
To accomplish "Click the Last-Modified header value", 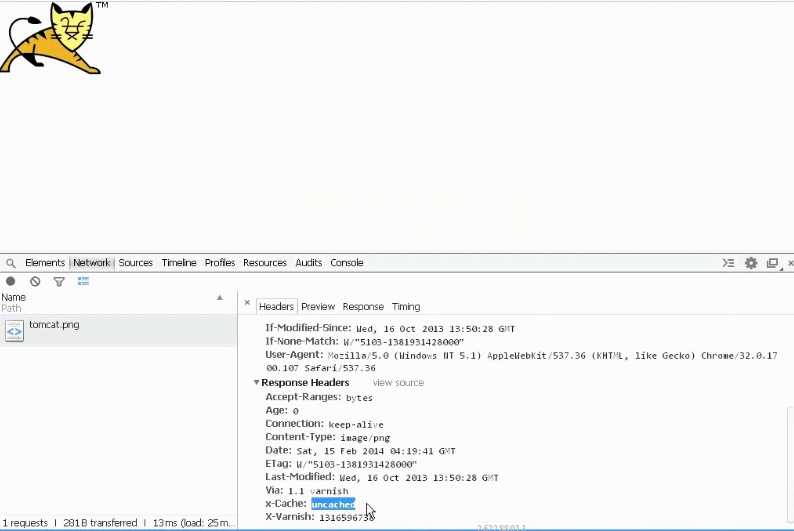I will pyautogui.click(x=419, y=478).
